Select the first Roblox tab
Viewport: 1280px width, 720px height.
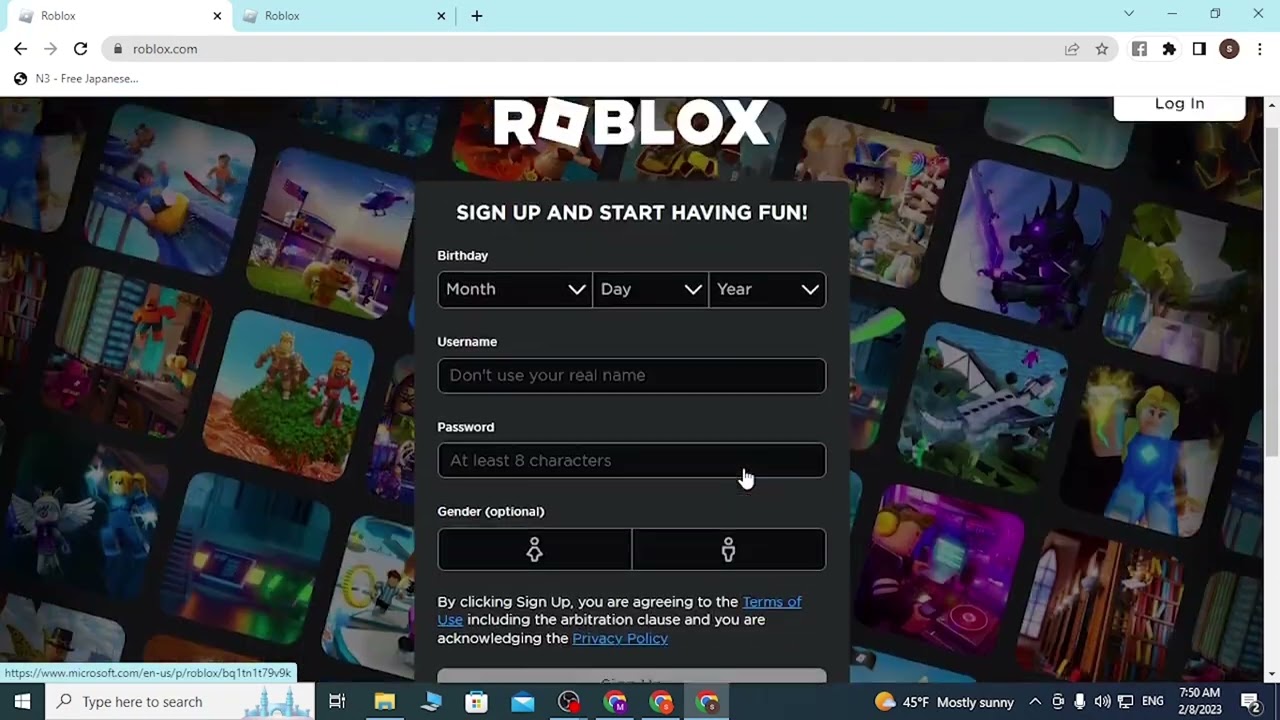pos(120,16)
